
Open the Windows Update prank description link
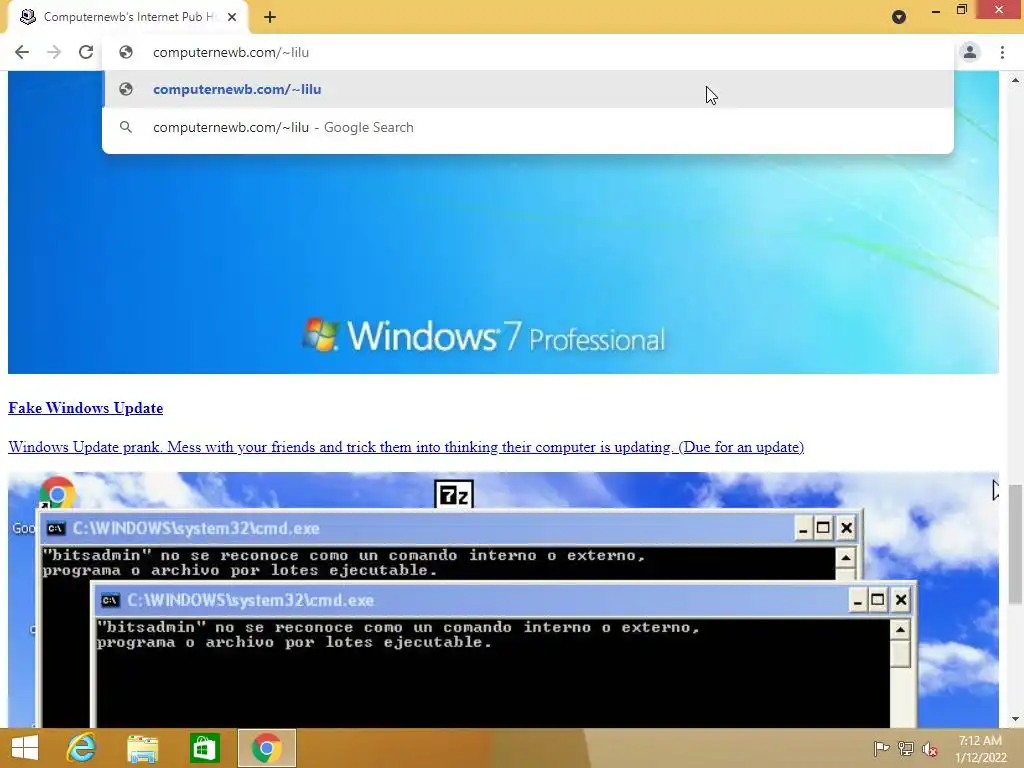[x=406, y=447]
